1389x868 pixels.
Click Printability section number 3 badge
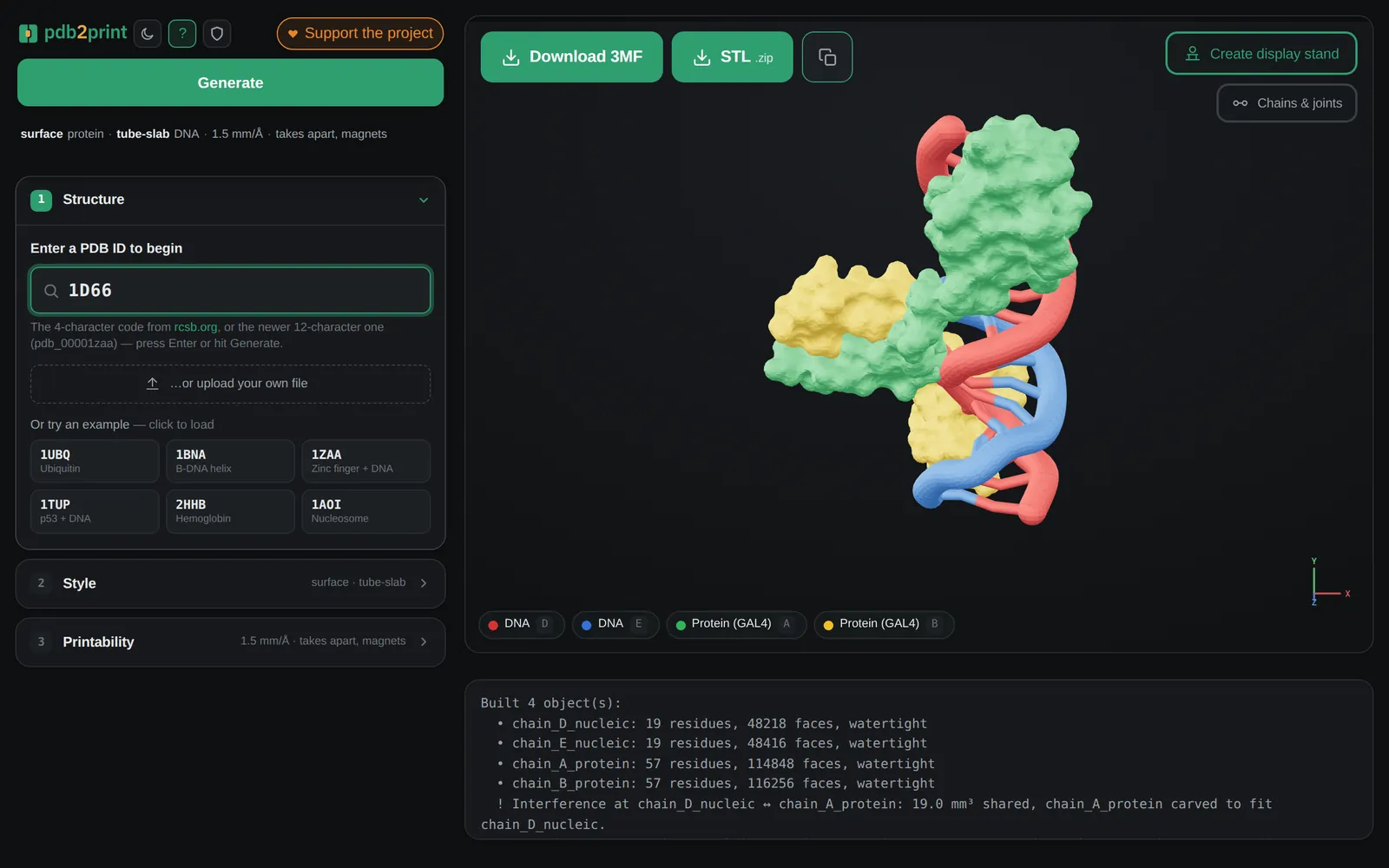pyautogui.click(x=41, y=641)
